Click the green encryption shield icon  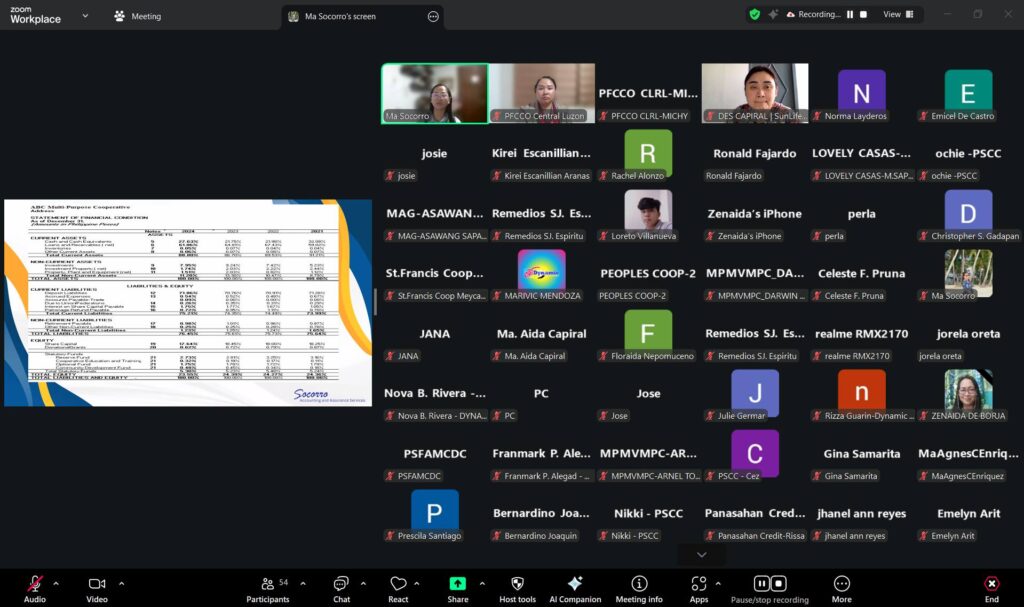755,15
